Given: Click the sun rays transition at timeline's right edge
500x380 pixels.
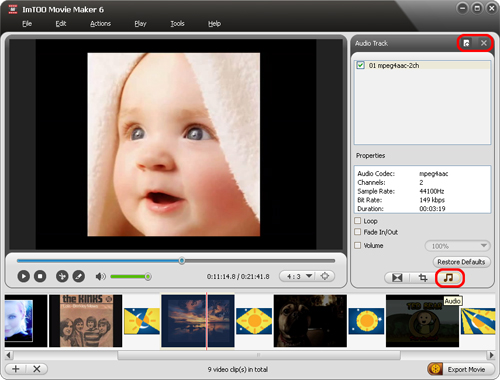Looking at the screenshot, I should point(478,321).
